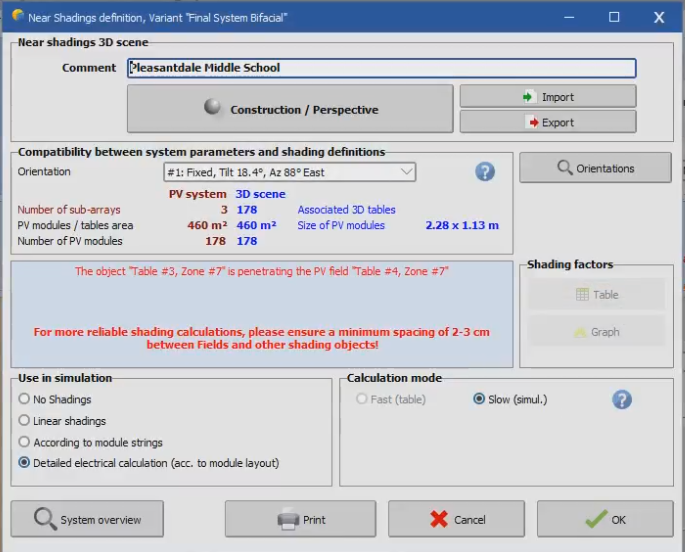Maximize the Near Shadings window
This screenshot has width=685, height=552.
point(614,17)
